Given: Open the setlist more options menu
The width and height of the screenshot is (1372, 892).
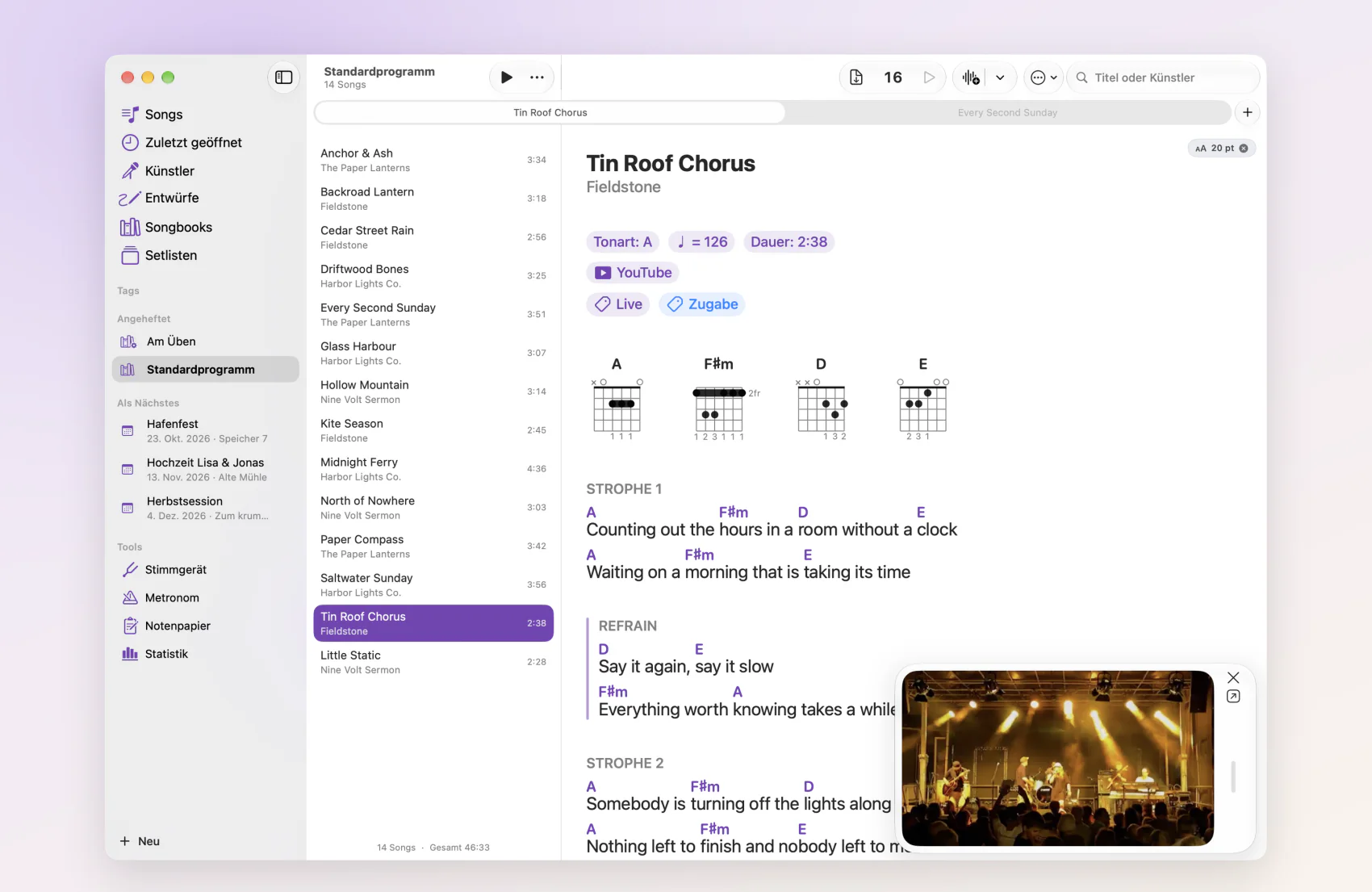Looking at the screenshot, I should pyautogui.click(x=537, y=77).
